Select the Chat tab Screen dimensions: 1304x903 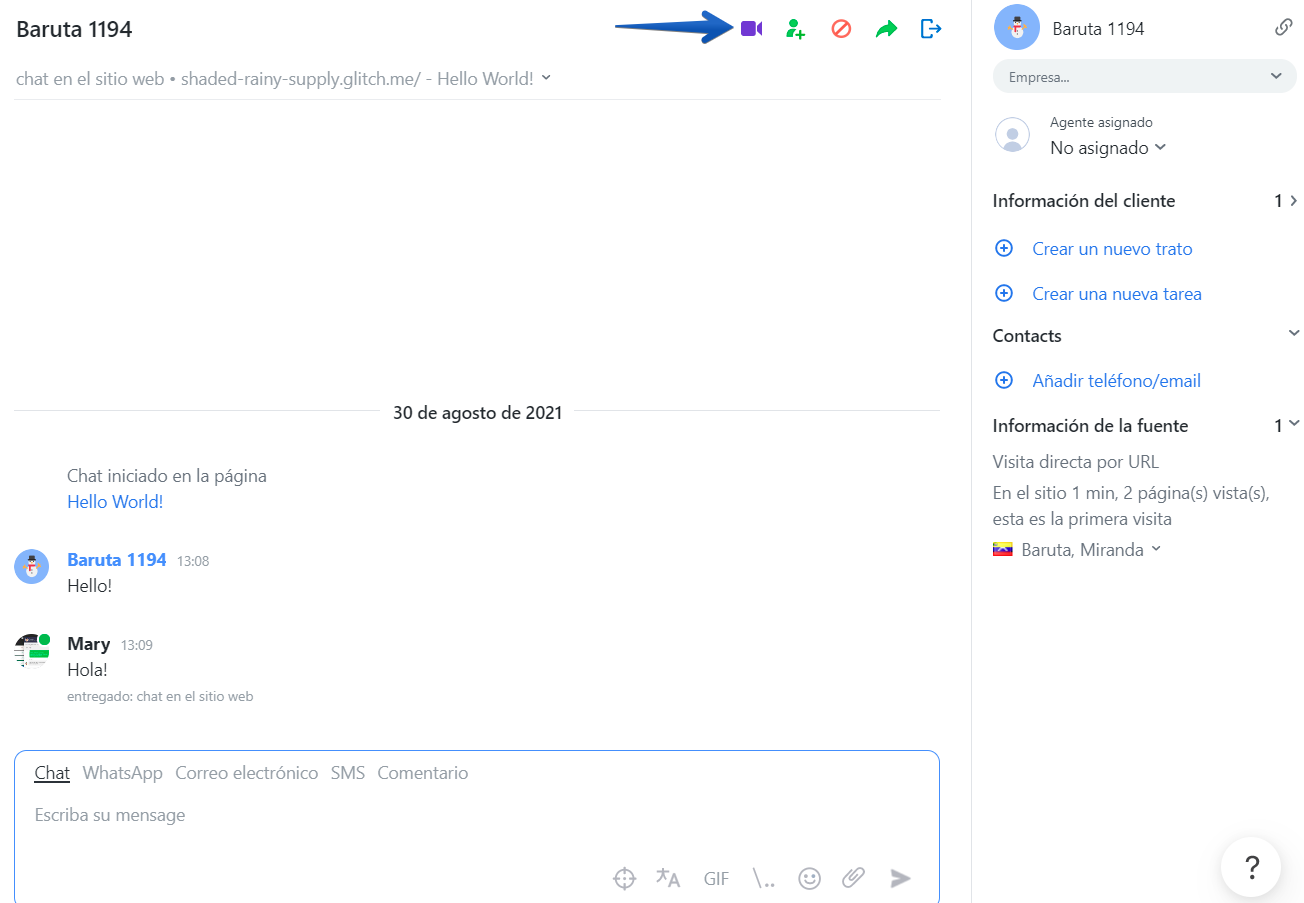pos(52,773)
